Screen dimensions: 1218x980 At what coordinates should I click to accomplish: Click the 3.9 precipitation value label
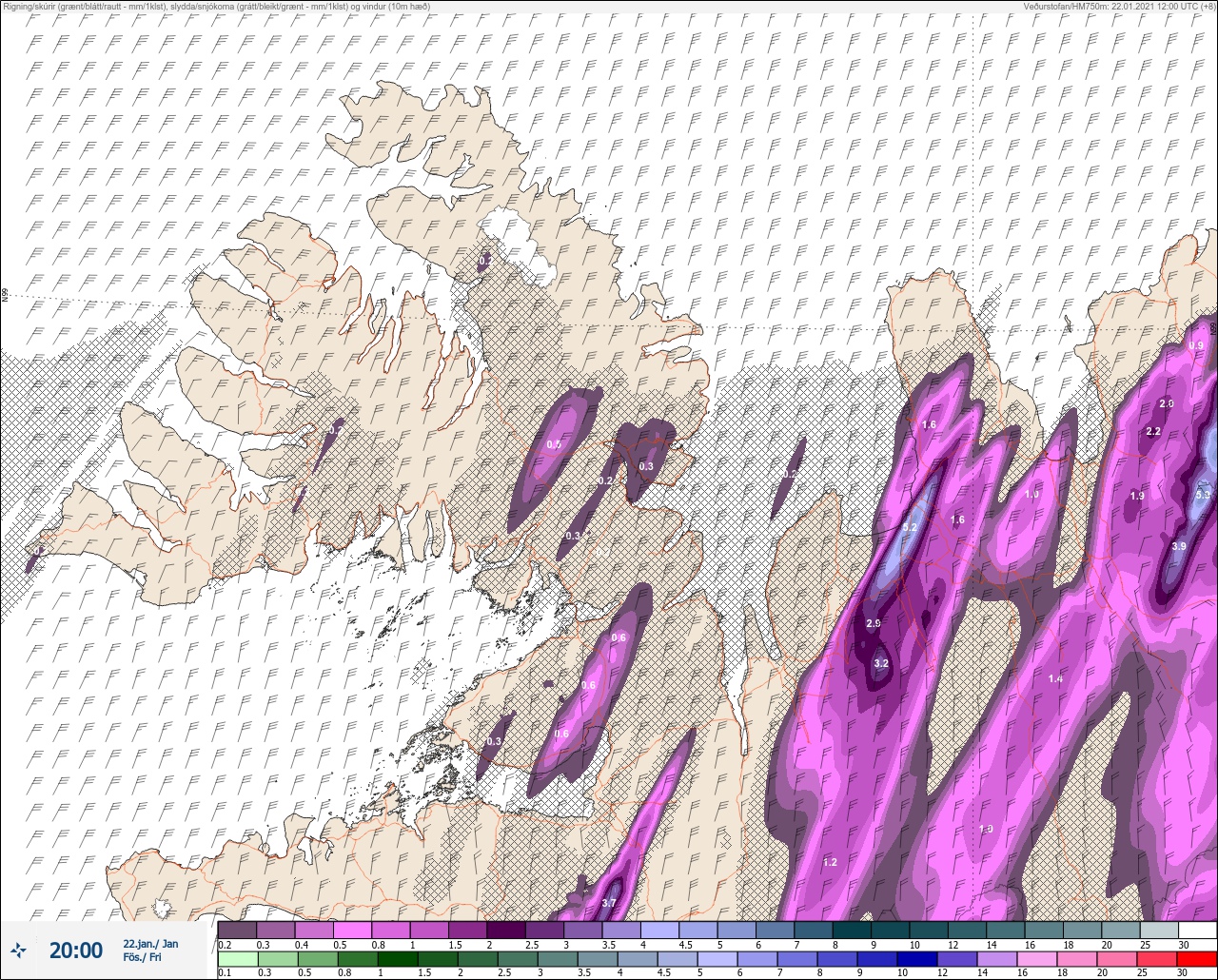(x=1179, y=546)
